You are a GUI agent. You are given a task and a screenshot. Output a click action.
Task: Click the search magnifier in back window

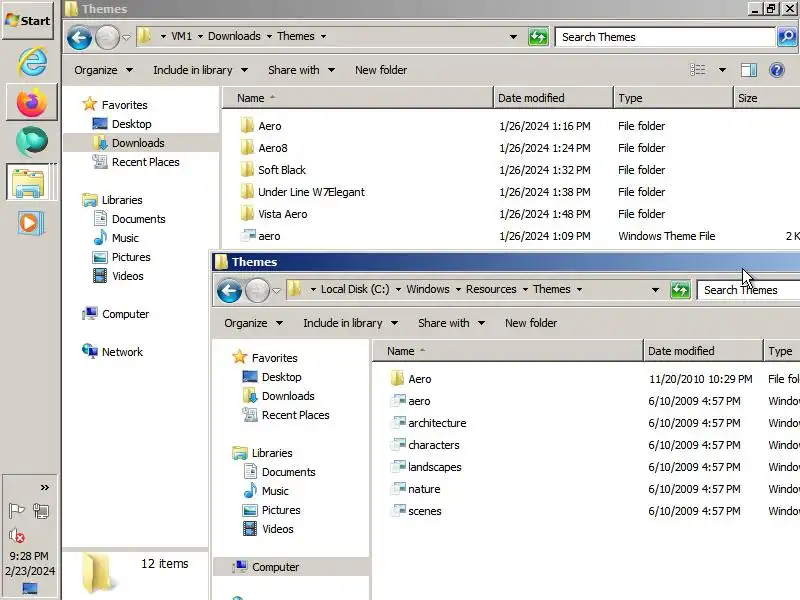[787, 37]
